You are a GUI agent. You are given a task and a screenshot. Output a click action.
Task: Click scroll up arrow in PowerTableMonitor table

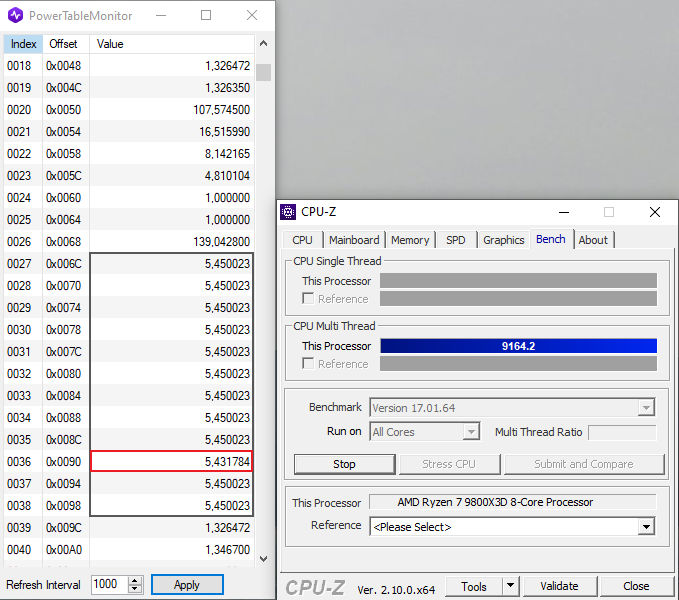(263, 44)
